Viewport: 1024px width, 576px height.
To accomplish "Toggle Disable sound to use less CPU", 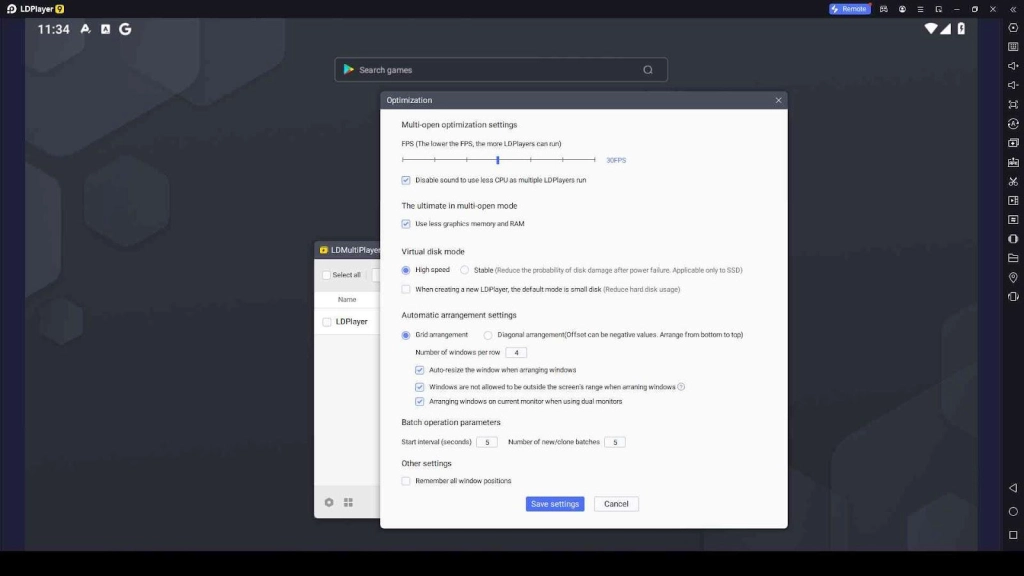I will [x=406, y=180].
